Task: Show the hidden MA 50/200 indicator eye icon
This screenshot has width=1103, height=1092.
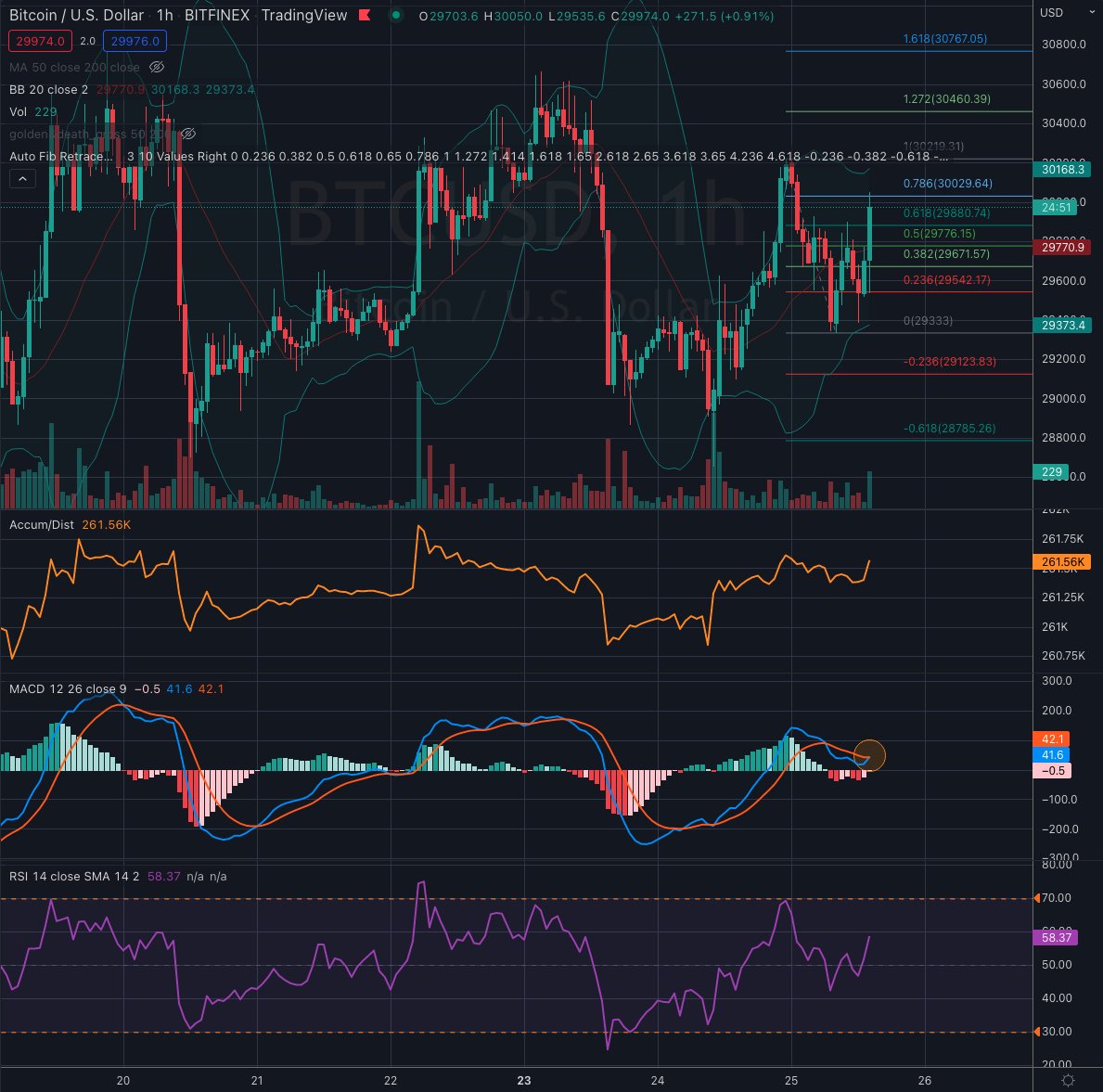Action: [156, 67]
